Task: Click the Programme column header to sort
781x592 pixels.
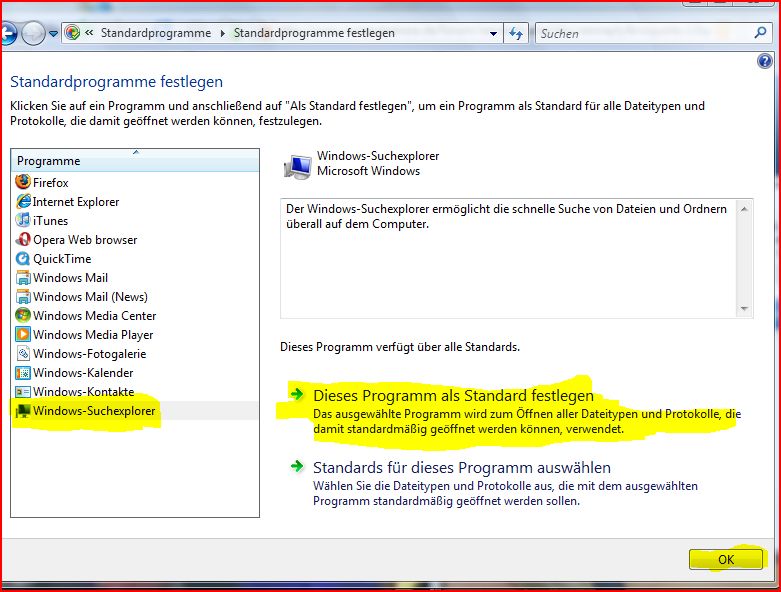Action: pos(135,160)
